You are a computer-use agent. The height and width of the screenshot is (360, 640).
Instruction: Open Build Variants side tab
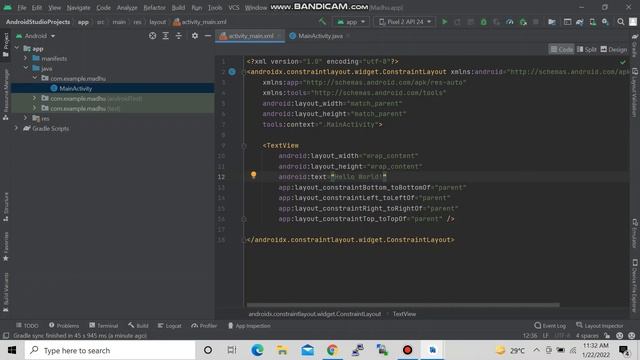(6, 292)
